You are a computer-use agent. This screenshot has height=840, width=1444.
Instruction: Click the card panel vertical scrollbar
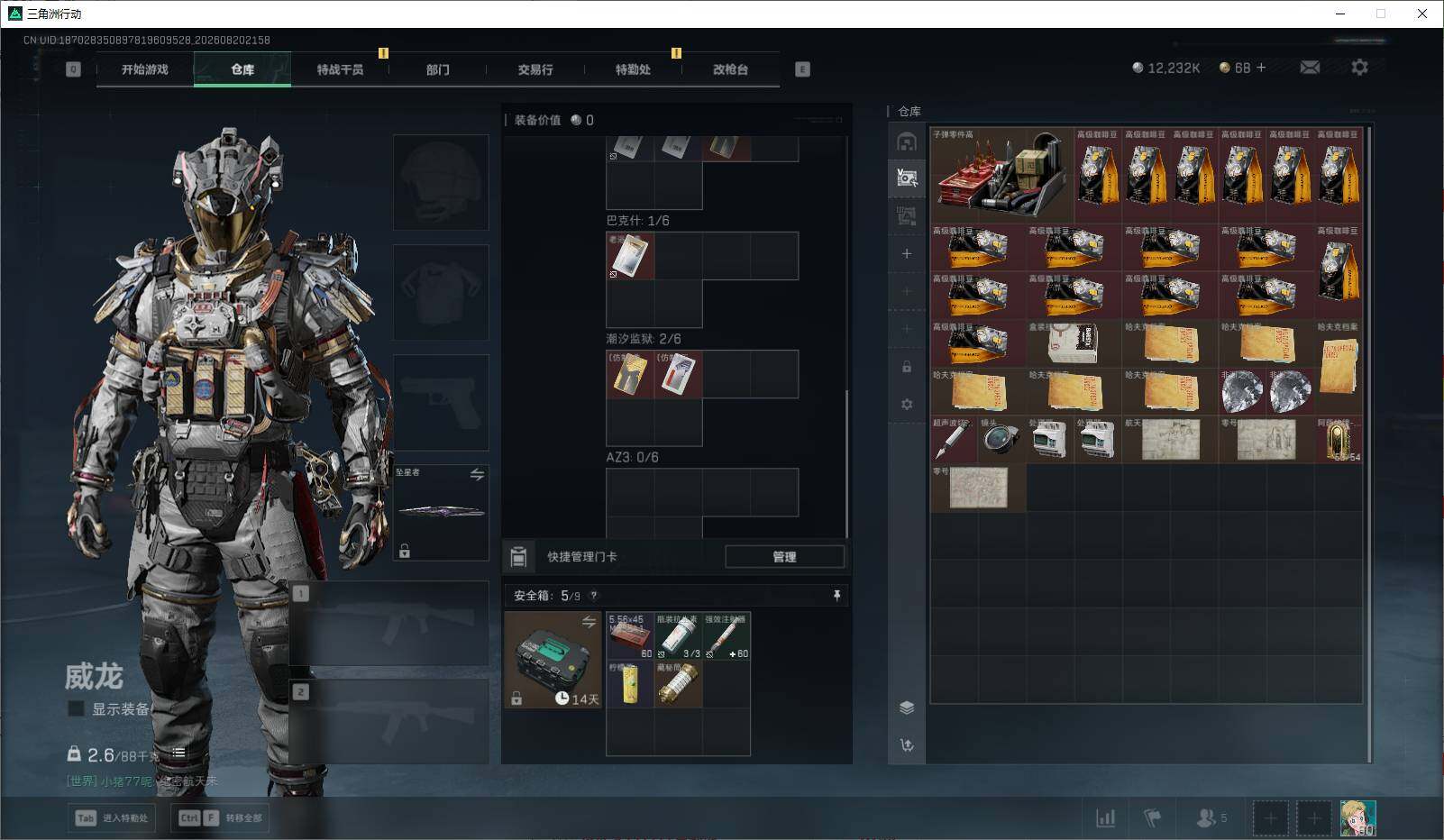[x=846, y=462]
